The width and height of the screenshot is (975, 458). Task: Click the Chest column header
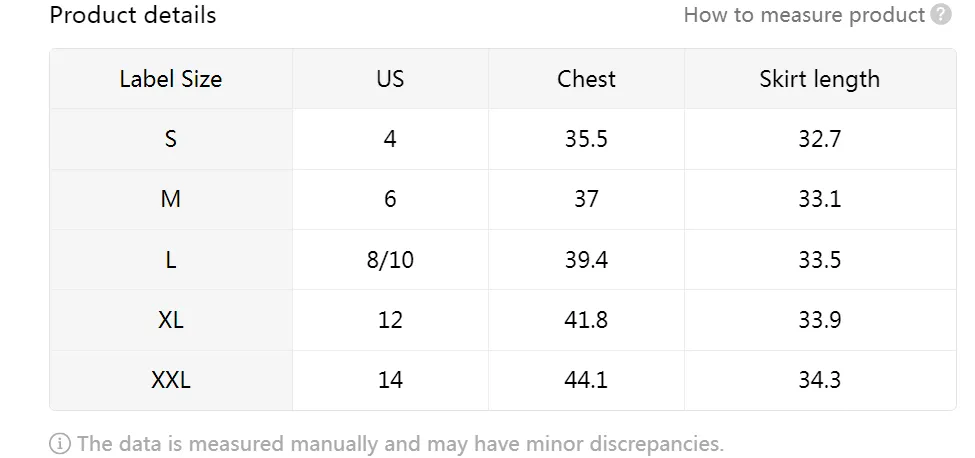[586, 79]
